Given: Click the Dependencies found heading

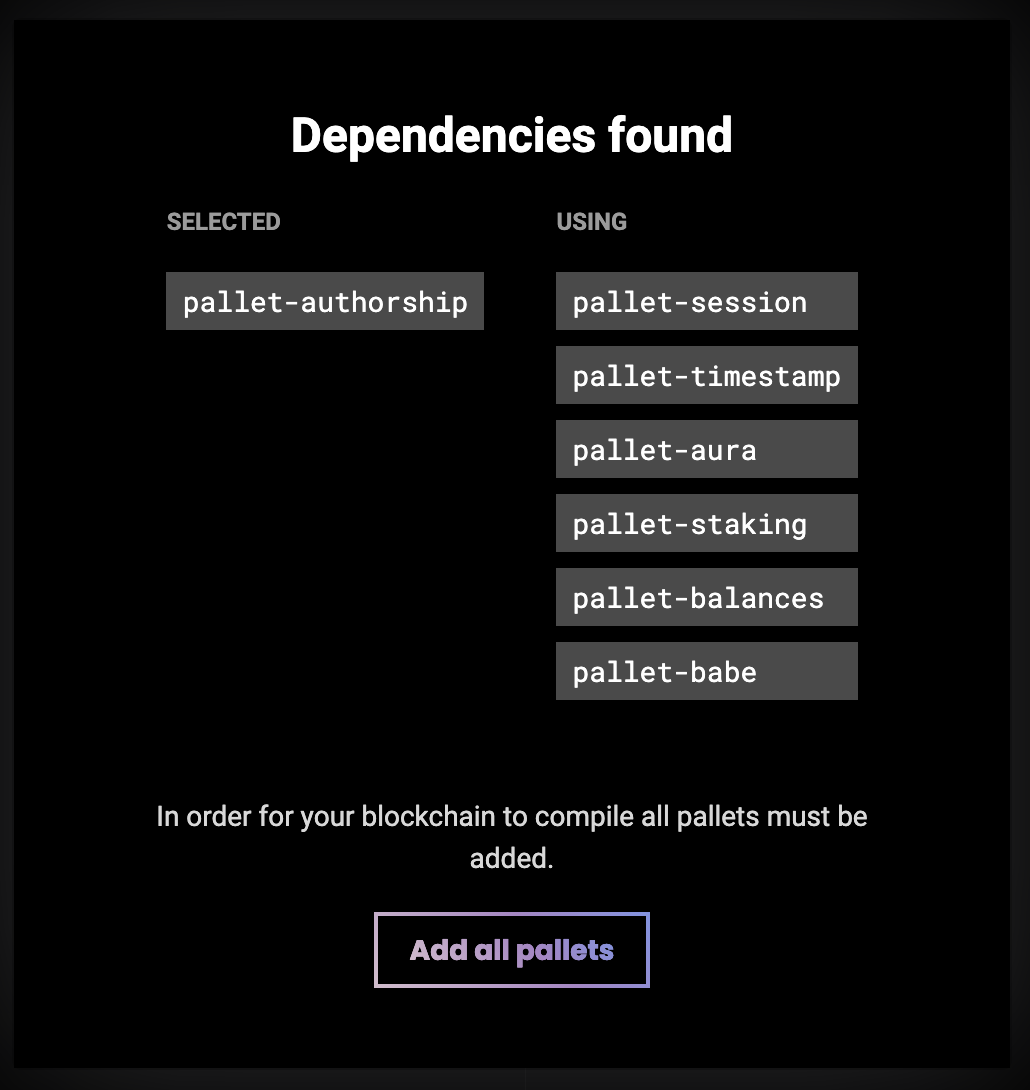Looking at the screenshot, I should 511,135.
